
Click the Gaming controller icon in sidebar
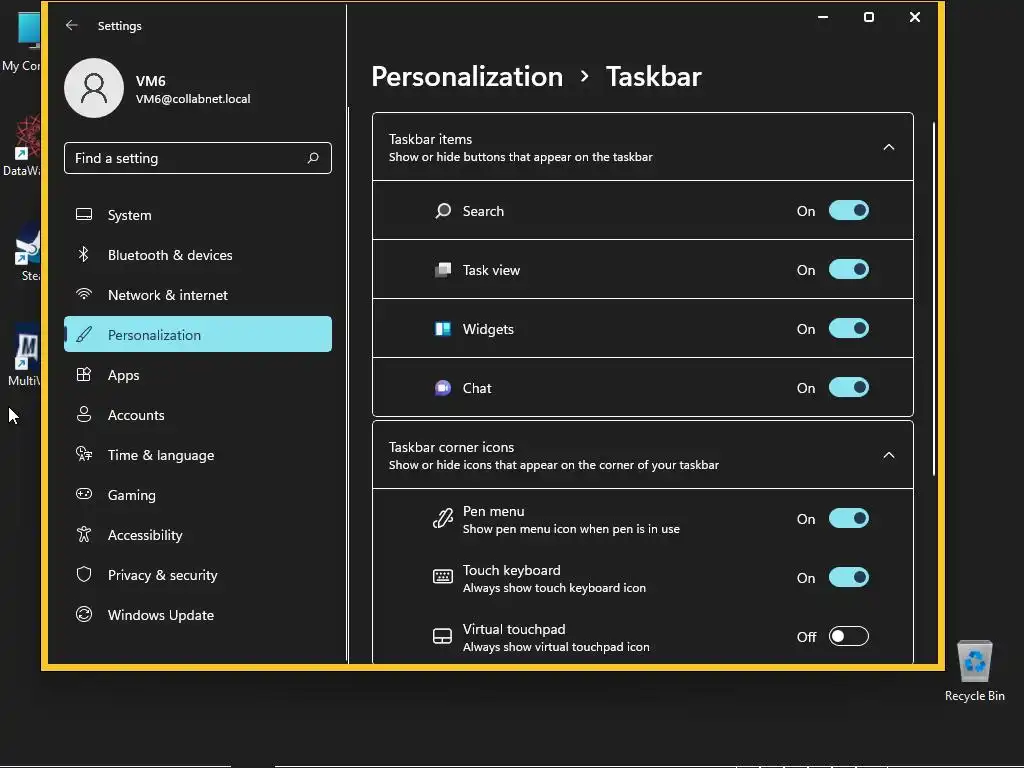pos(84,495)
